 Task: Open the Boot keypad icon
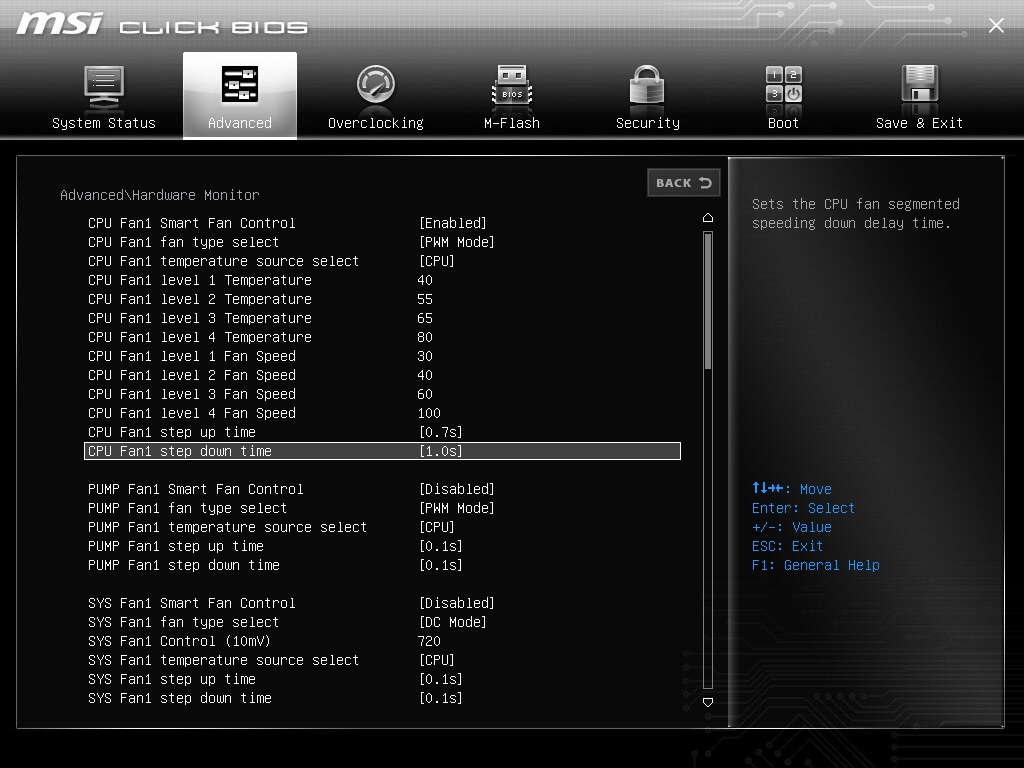coord(784,84)
